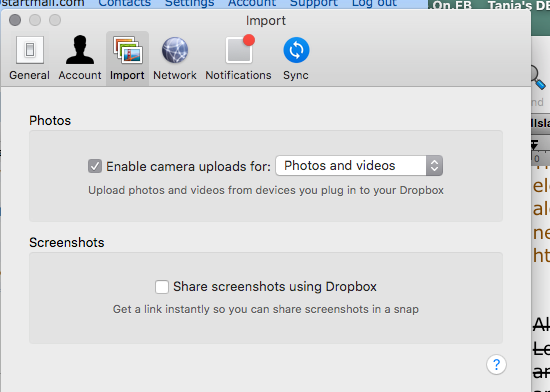Uncheck Enable camera uploads checkbox
550x392 pixels.
[95, 166]
